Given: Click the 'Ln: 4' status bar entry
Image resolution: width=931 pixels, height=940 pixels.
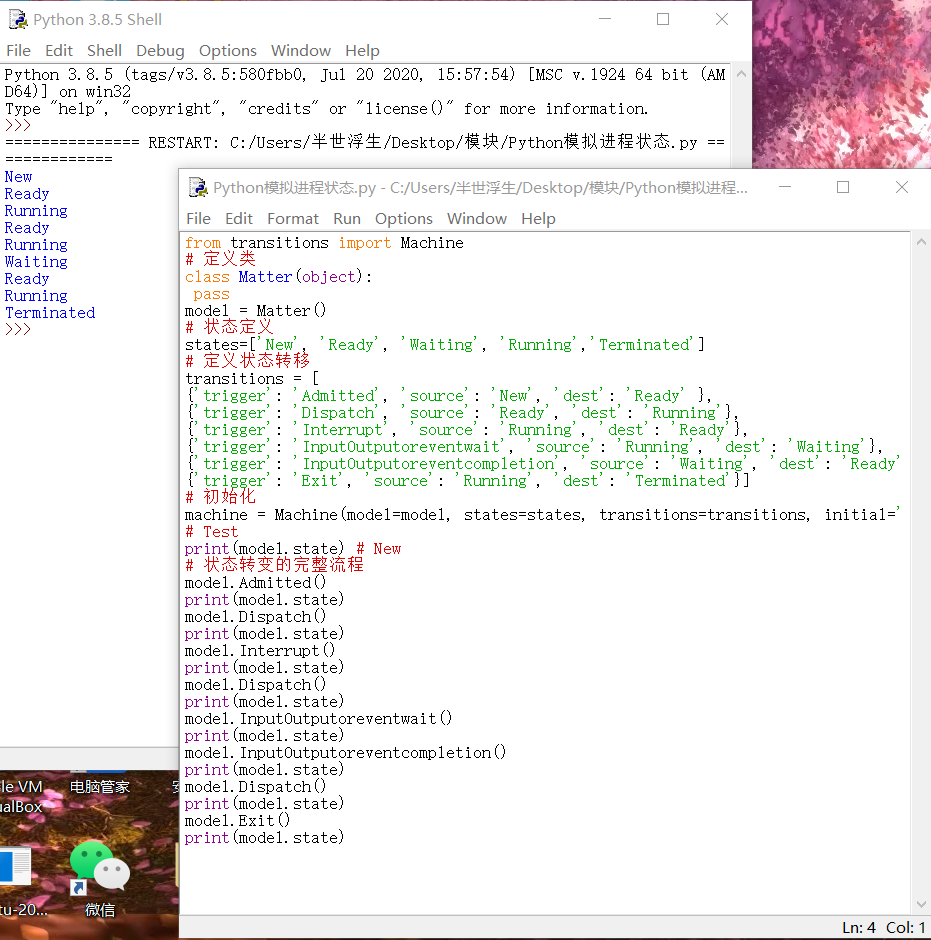Looking at the screenshot, I should click(x=858, y=927).
